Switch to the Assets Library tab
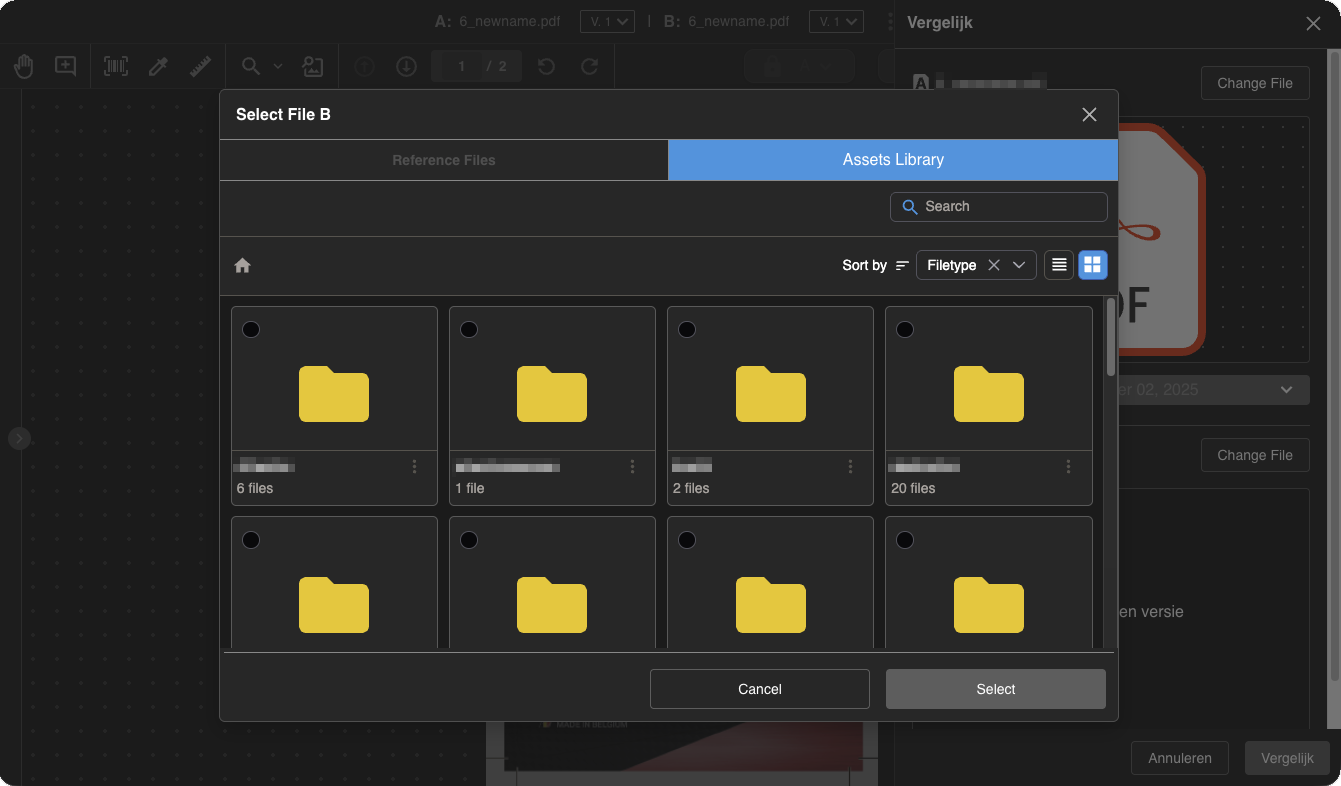This screenshot has height=786, width=1341. click(891, 160)
